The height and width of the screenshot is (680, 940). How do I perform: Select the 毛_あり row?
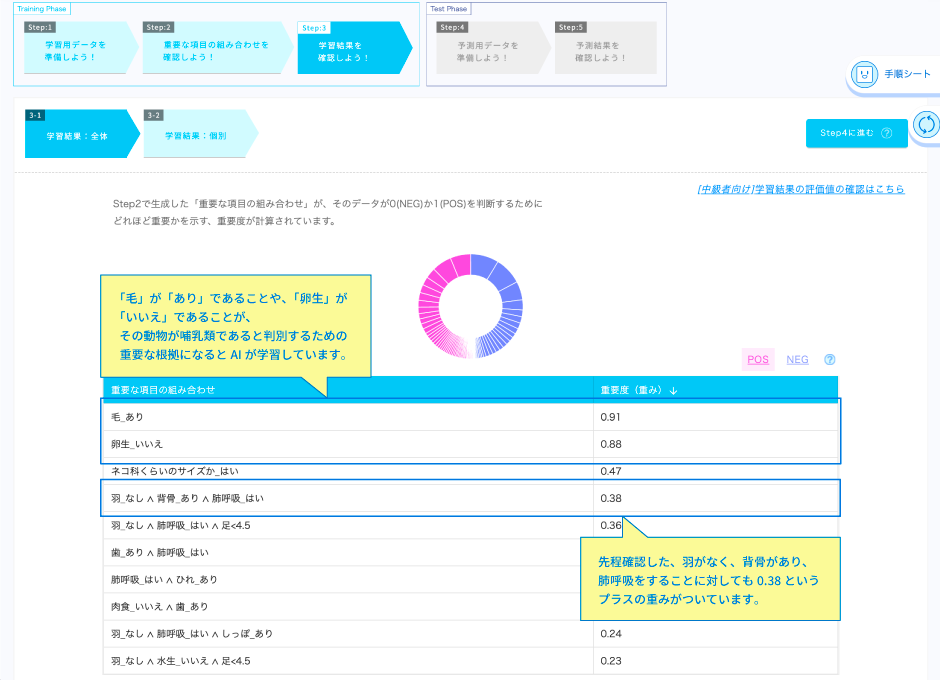470,417
